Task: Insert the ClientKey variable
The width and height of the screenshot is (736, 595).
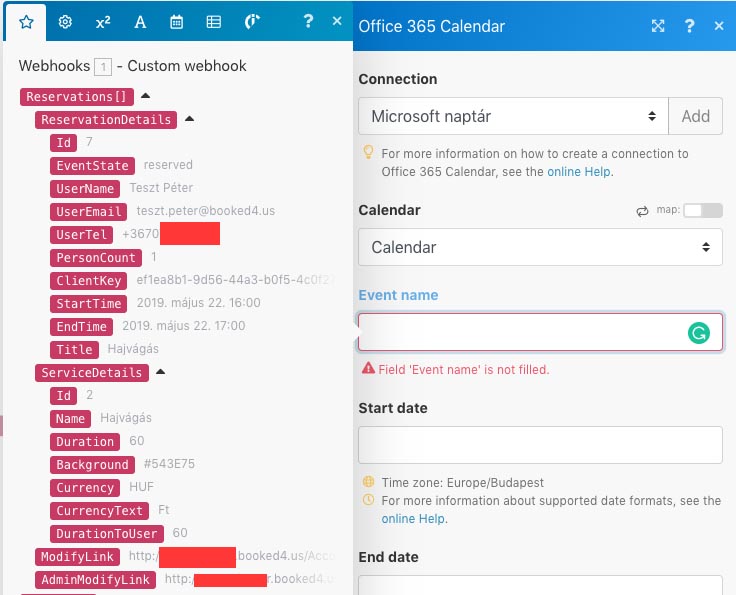Action: 89,281
